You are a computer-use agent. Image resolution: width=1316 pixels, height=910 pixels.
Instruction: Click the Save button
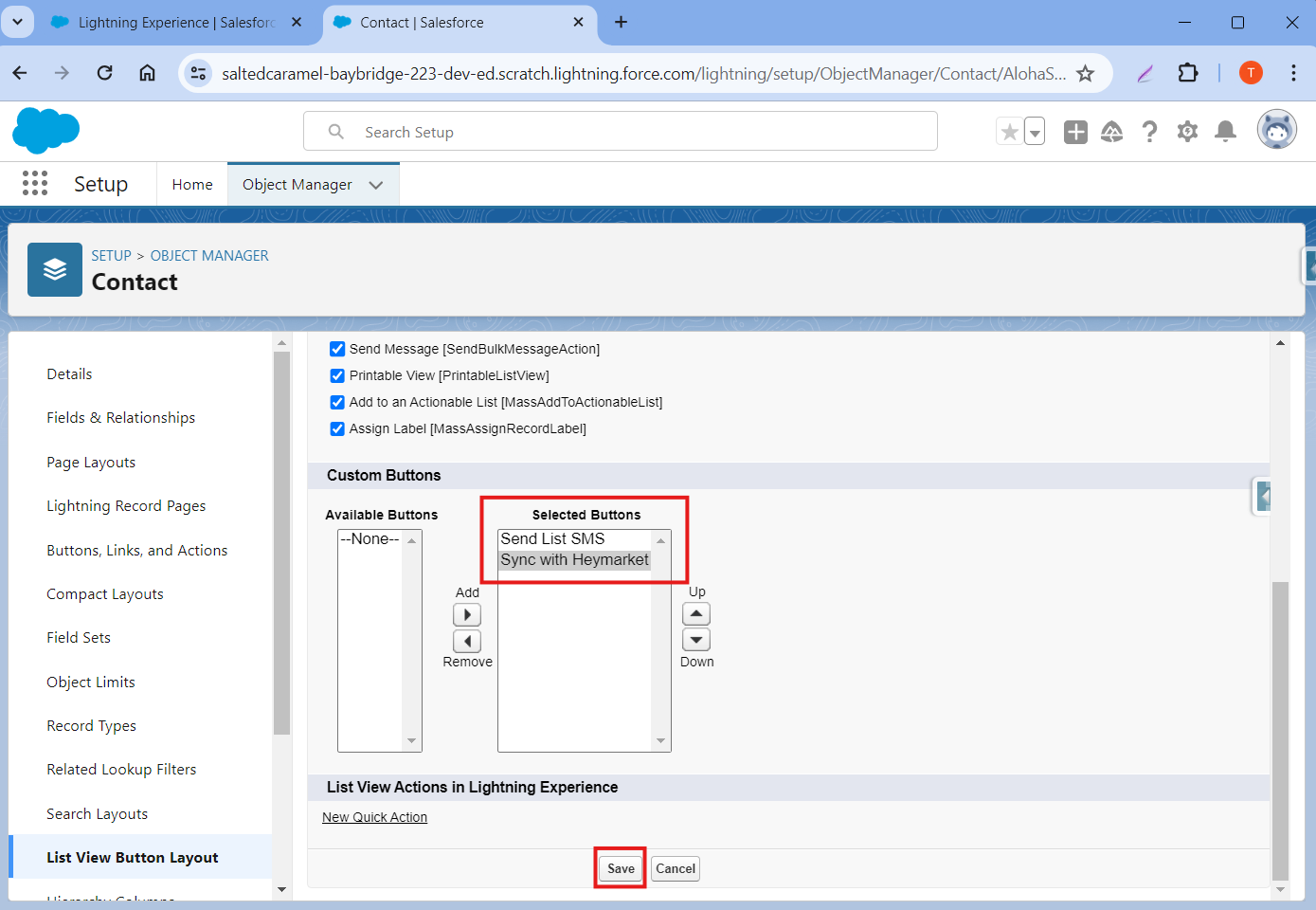[621, 868]
